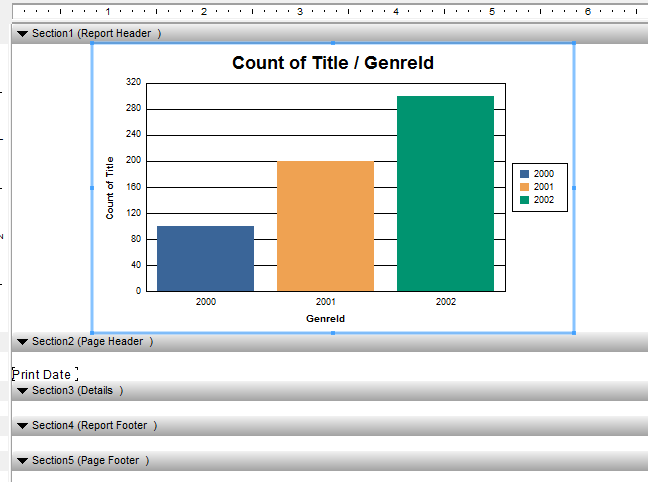Click y-axis value 320

click(133, 82)
